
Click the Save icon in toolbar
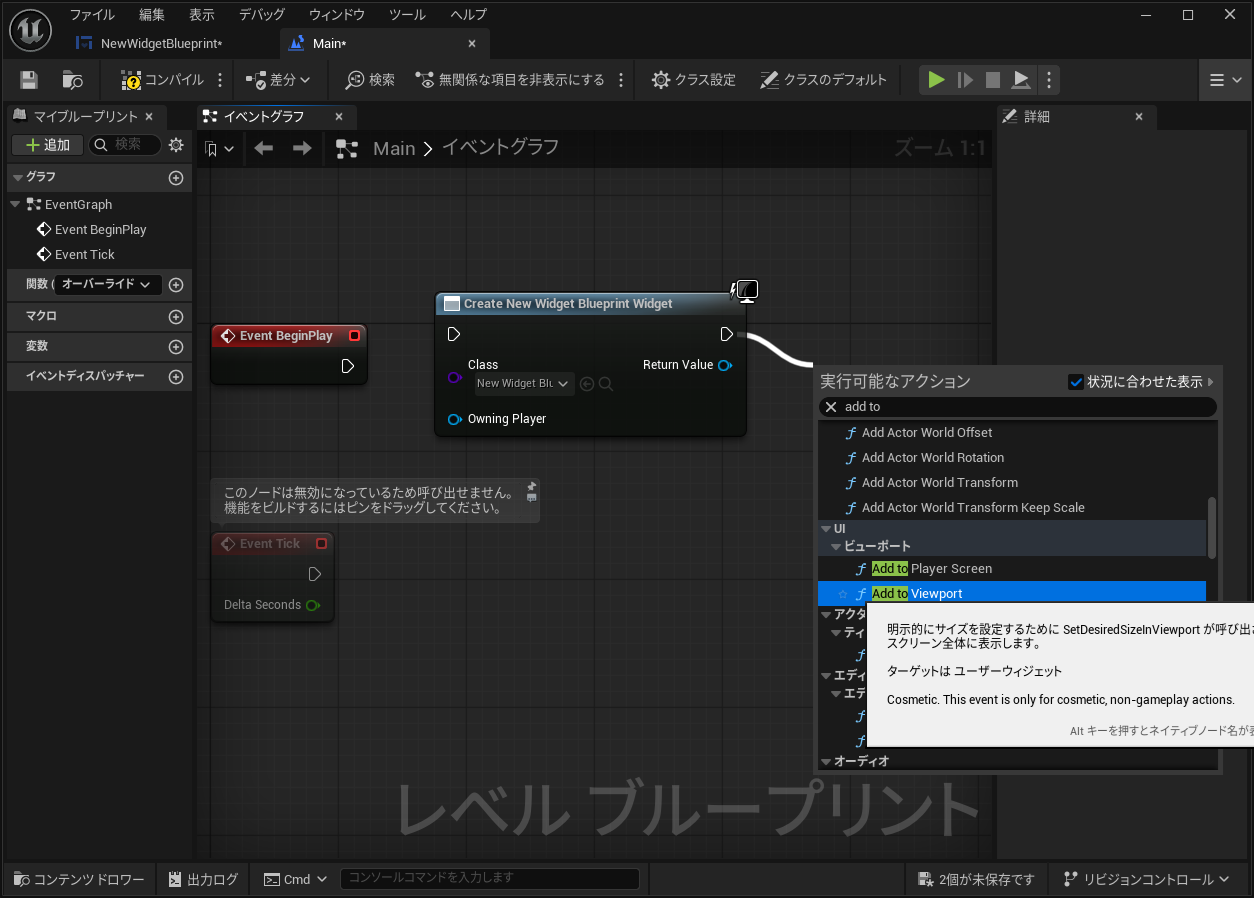(x=29, y=80)
